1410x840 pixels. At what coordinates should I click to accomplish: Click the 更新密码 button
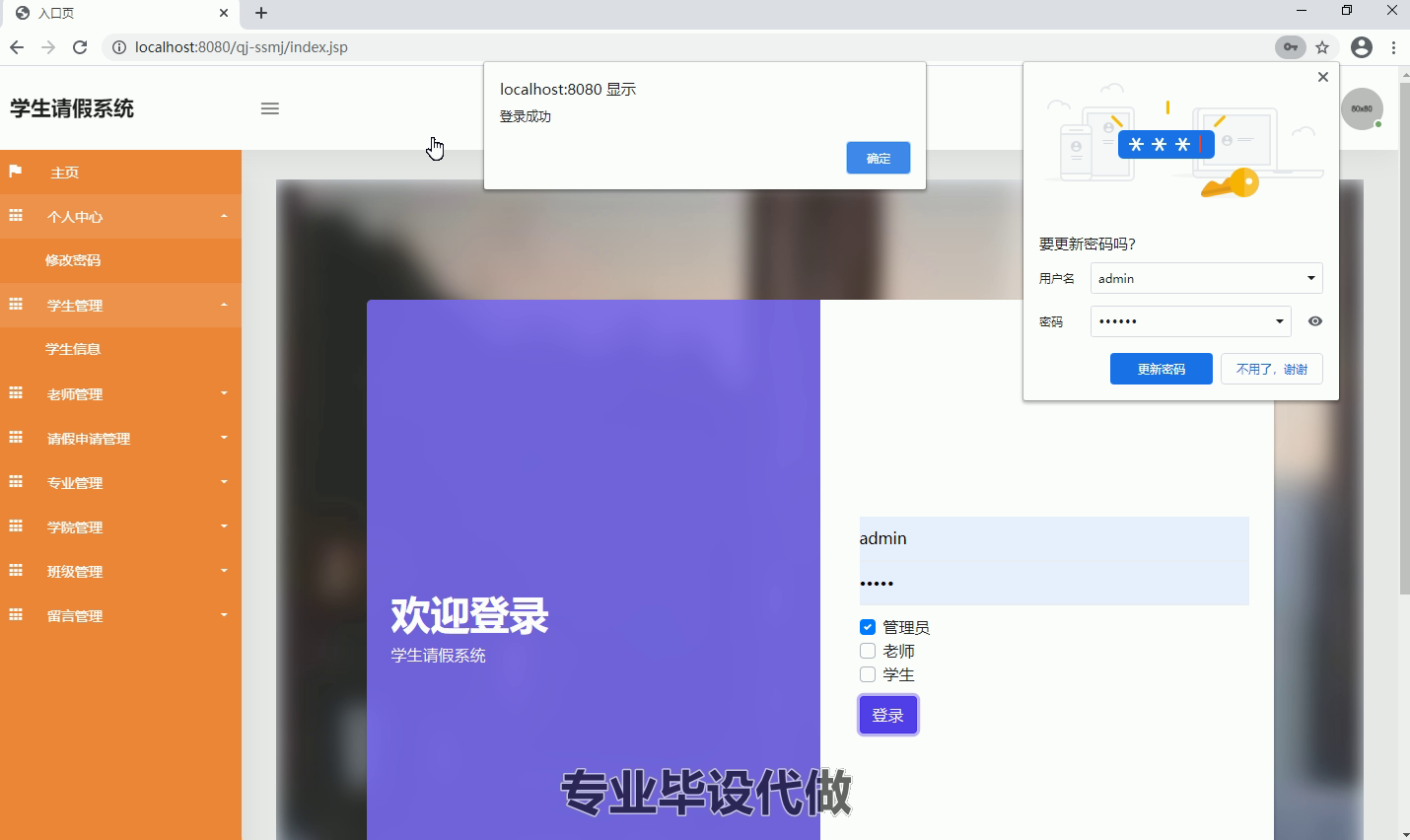tap(1162, 369)
